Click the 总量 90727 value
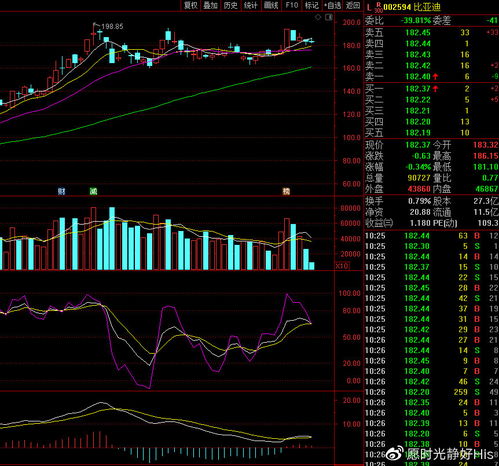 (x=419, y=178)
